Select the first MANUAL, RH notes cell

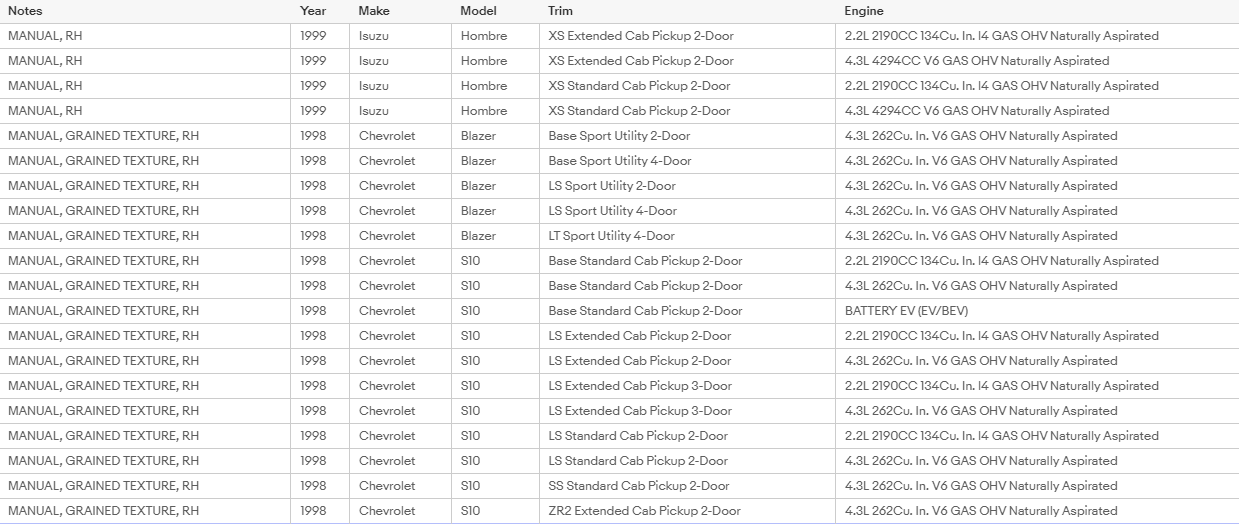[x=145, y=36]
